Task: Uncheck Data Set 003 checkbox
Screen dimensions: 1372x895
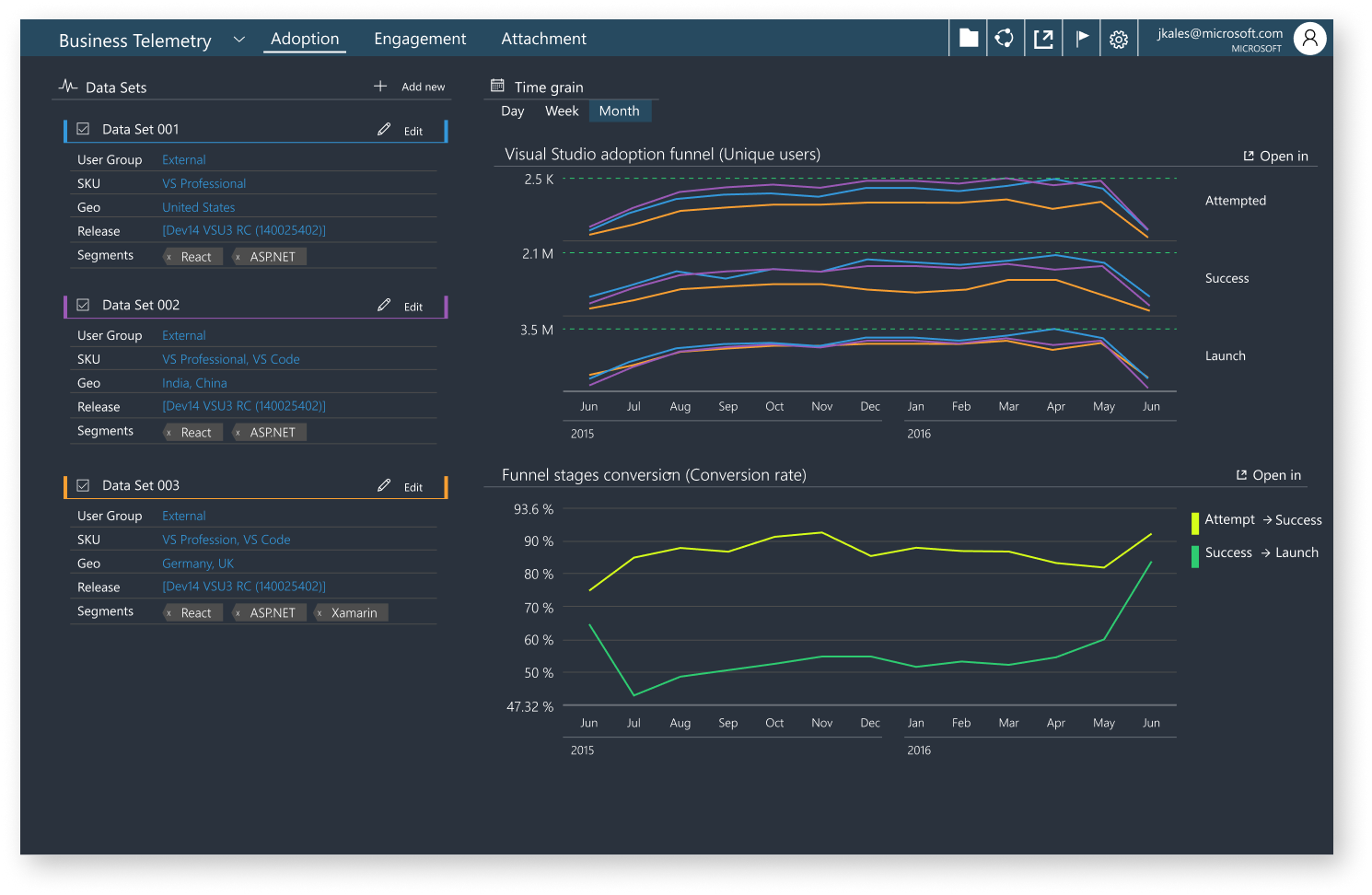Action: click(x=83, y=485)
